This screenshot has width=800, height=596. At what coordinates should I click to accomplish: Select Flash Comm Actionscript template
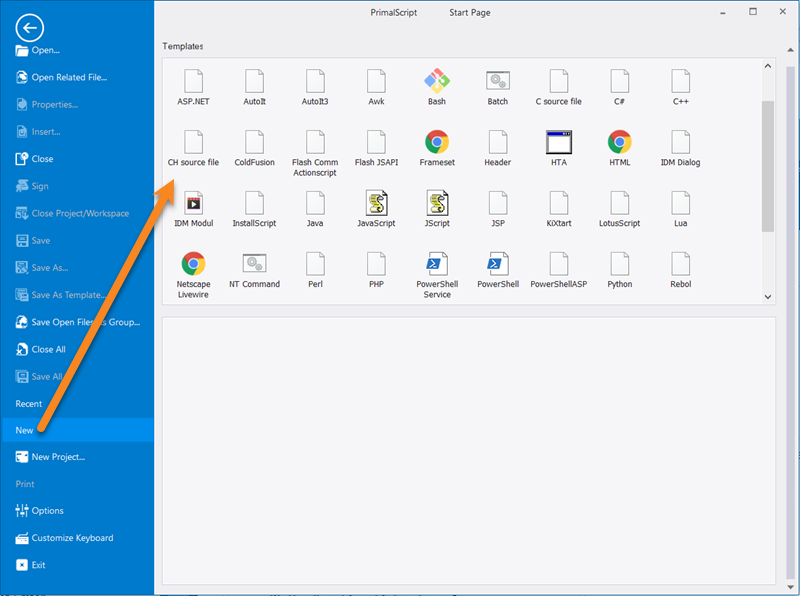pos(315,153)
